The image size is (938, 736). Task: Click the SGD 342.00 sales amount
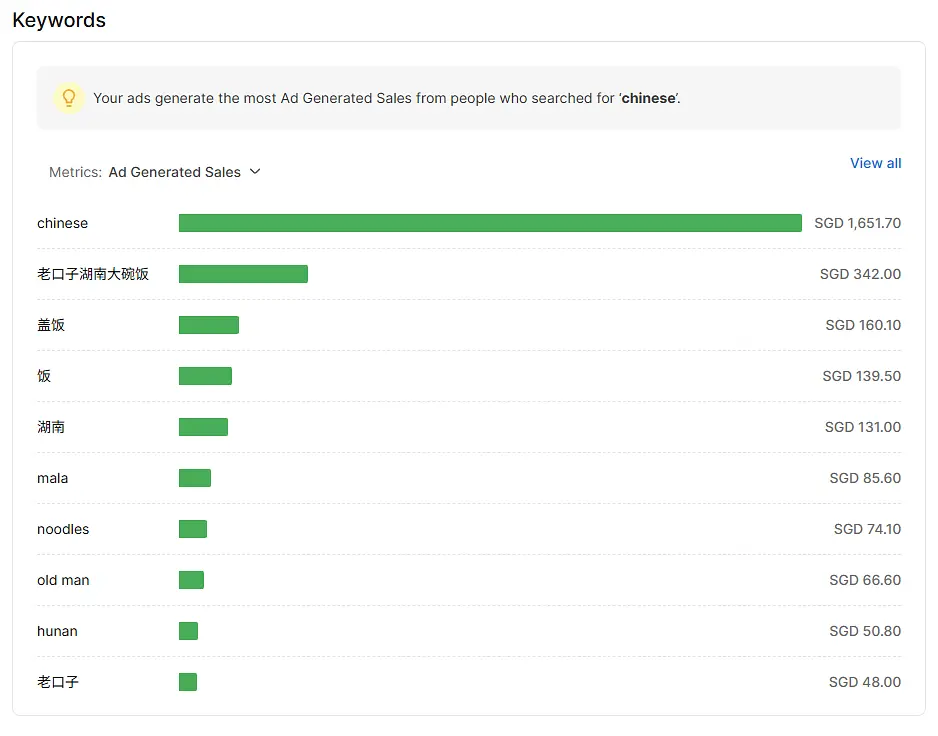860,274
